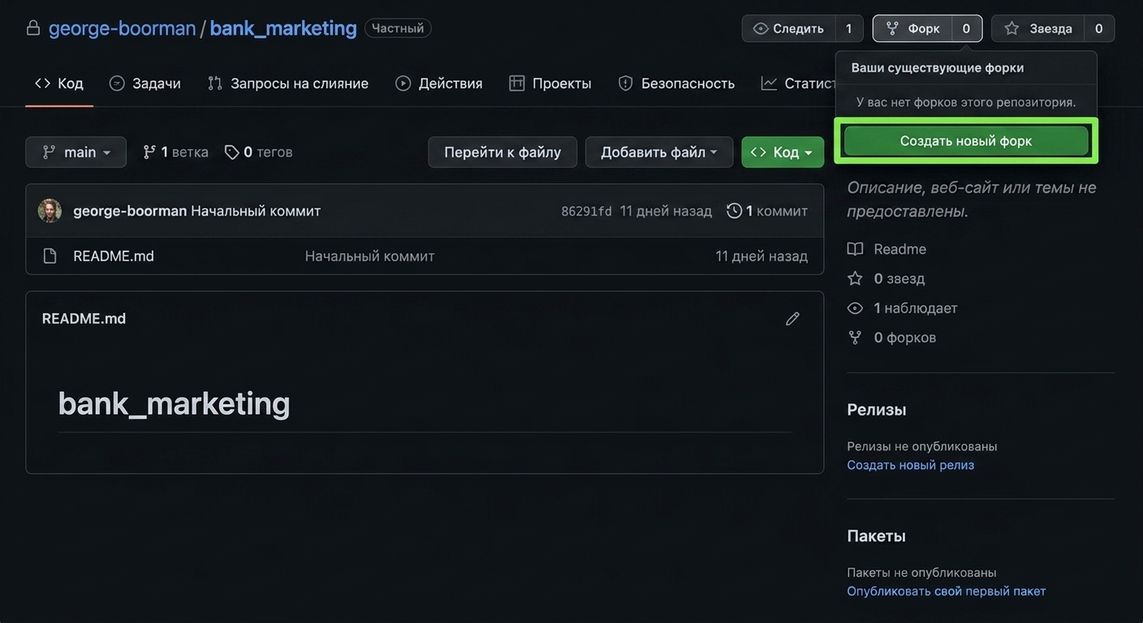Click the Следить watch button
The image size is (1143, 623).
(789, 28)
